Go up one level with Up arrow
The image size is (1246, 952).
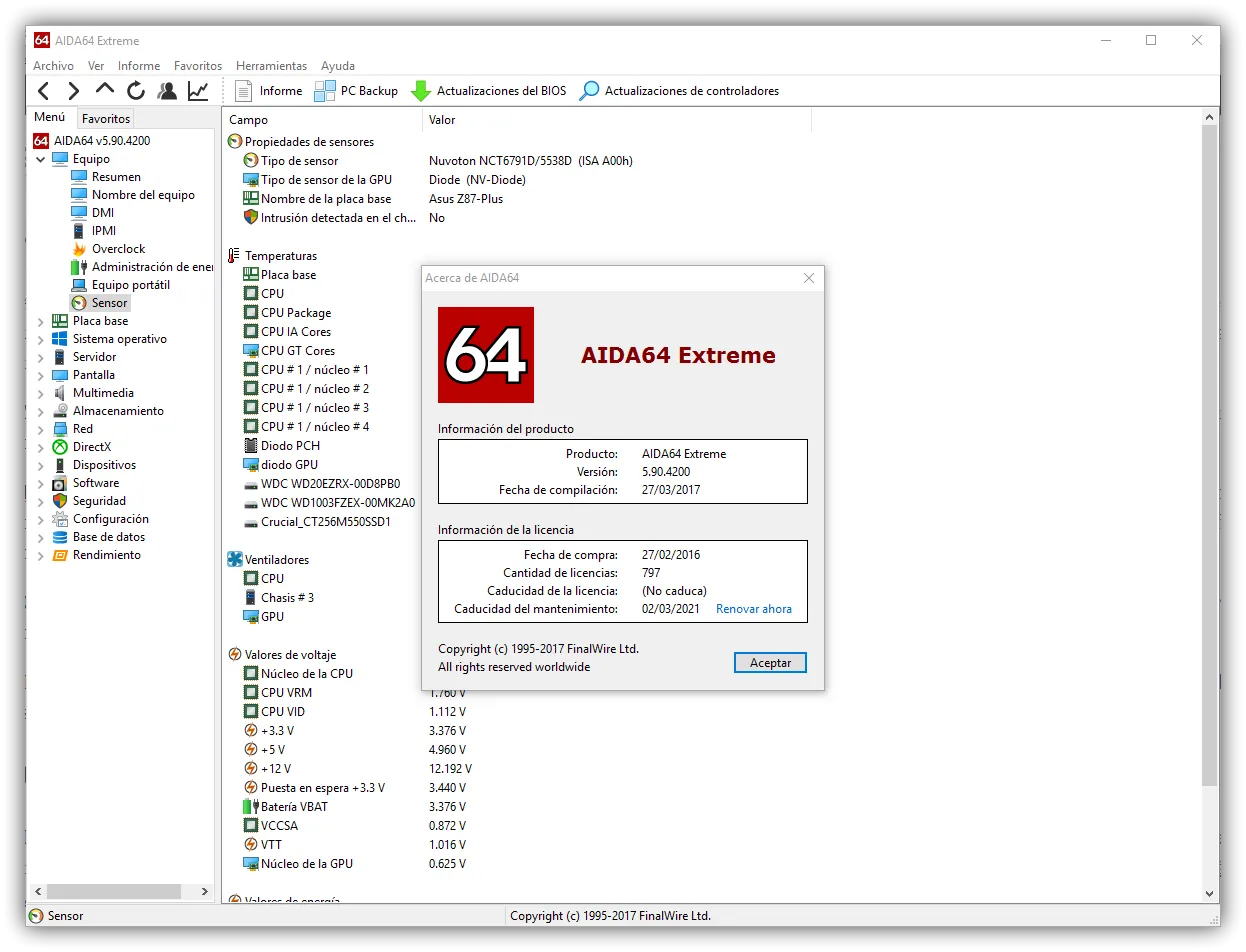tap(105, 91)
